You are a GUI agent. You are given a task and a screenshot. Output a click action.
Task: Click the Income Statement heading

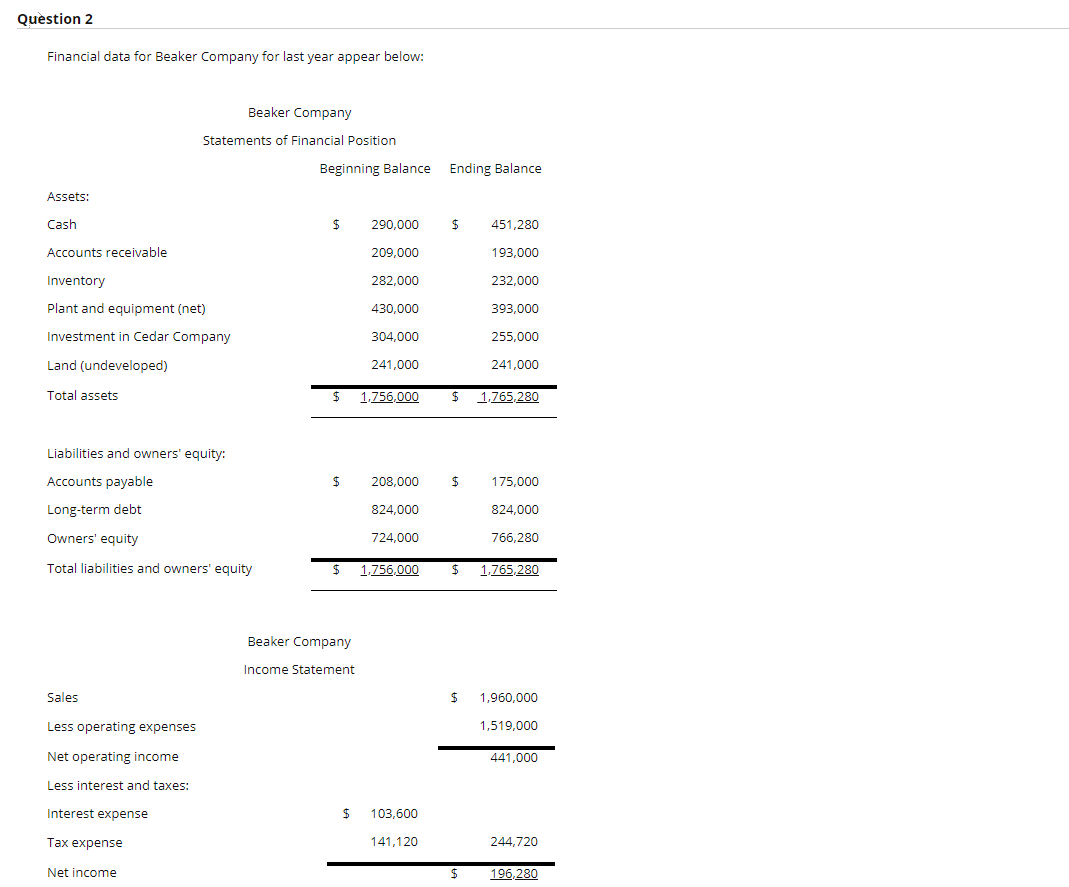pyautogui.click(x=299, y=669)
